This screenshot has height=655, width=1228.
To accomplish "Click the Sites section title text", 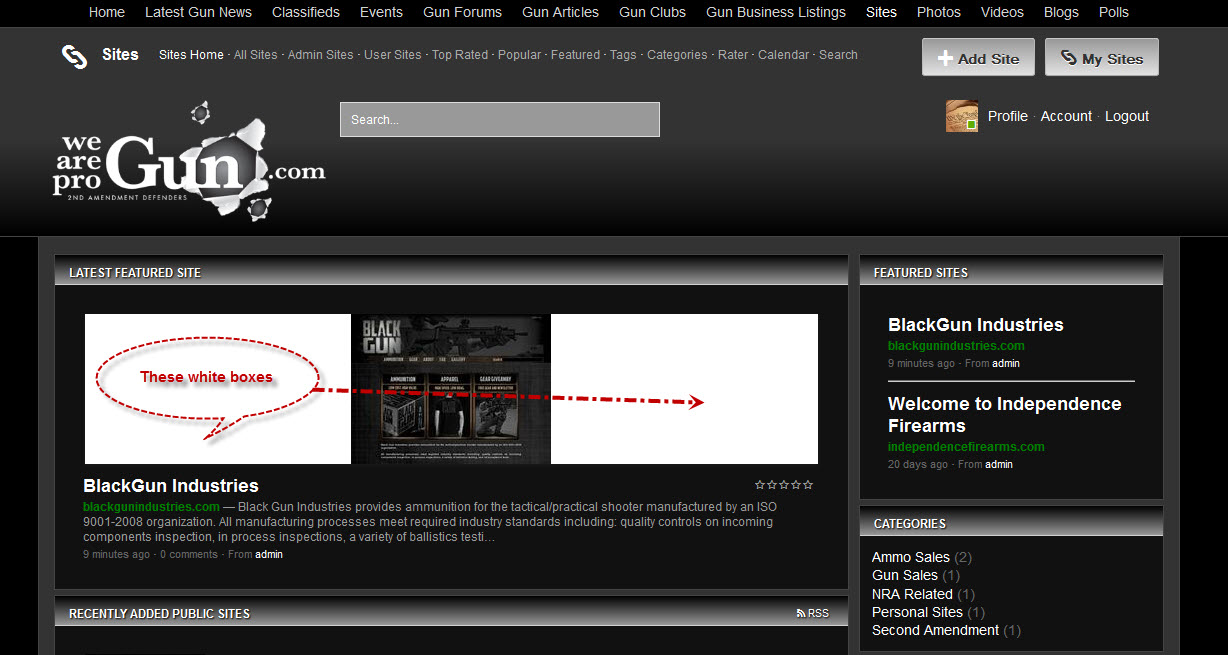I will pos(120,55).
